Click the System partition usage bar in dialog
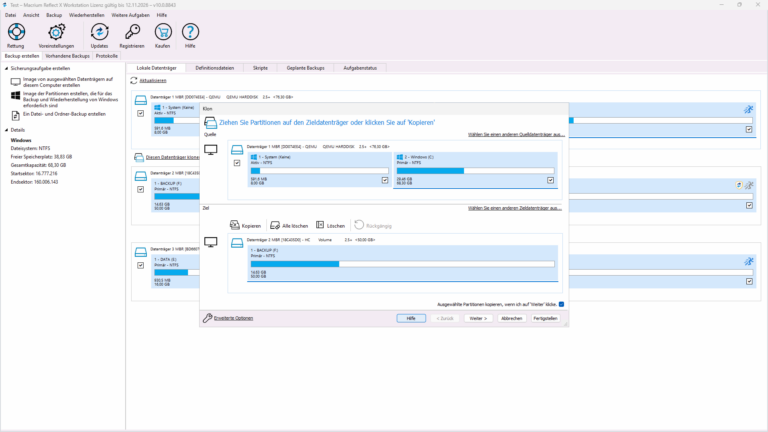The width and height of the screenshot is (768, 432). click(319, 171)
